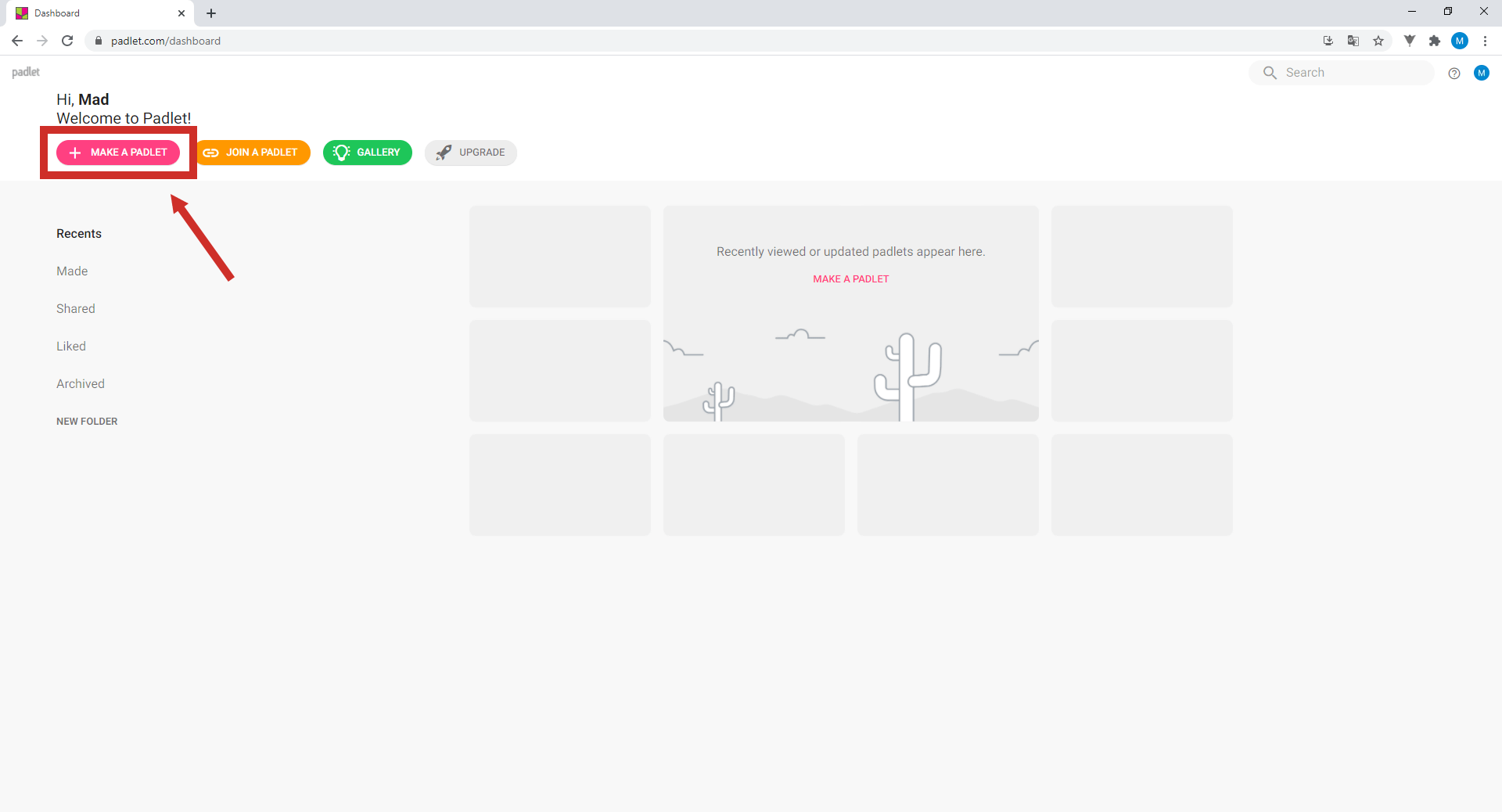Close the Dashboard tab

click(181, 13)
